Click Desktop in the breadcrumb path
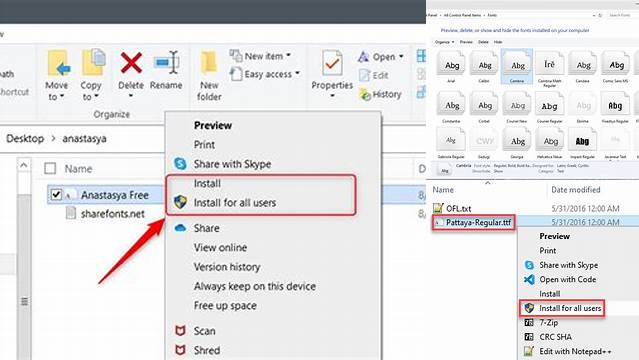This screenshot has width=639, height=360. point(25,138)
